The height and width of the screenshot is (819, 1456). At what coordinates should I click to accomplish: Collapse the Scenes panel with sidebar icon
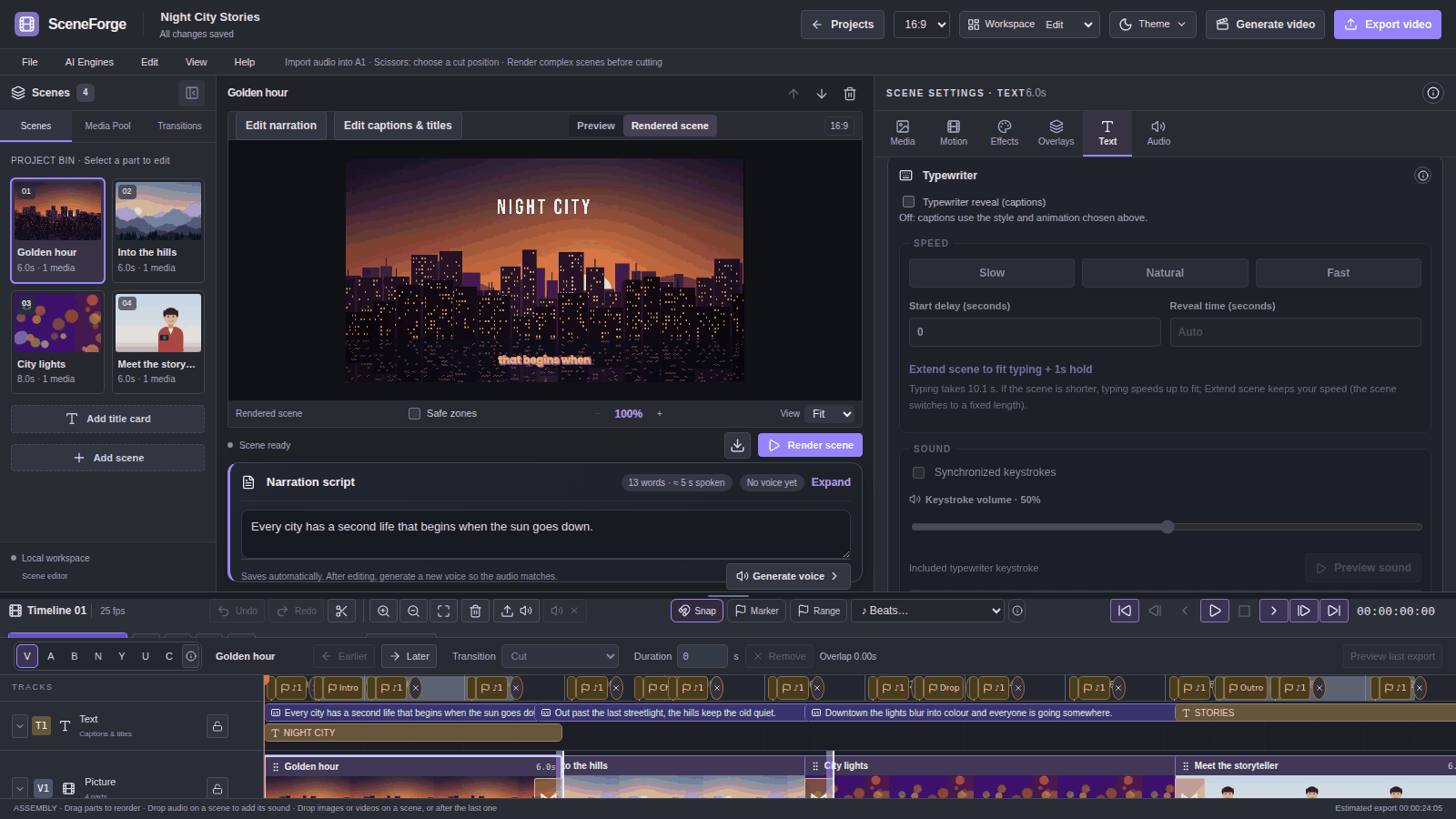[192, 93]
